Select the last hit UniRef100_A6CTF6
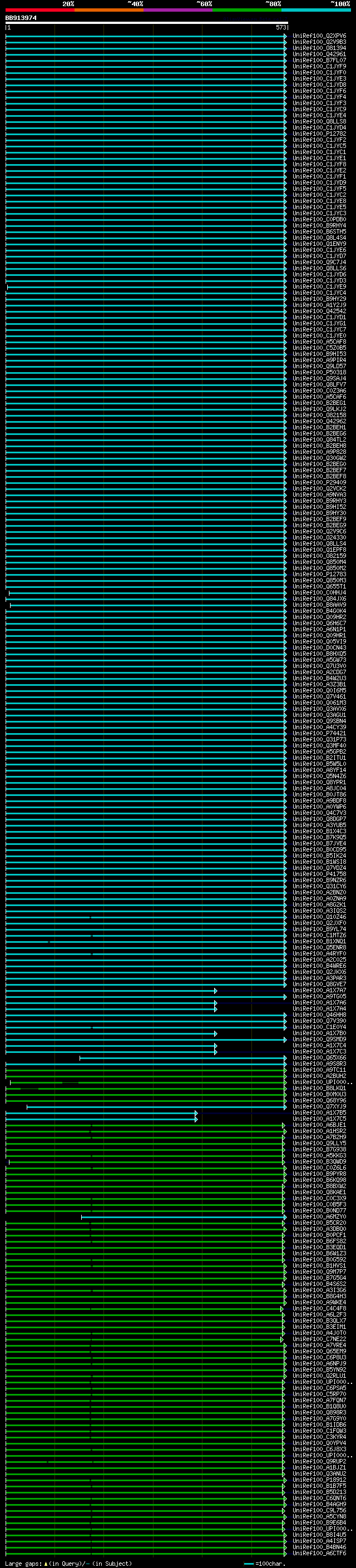 click(x=319, y=1554)
